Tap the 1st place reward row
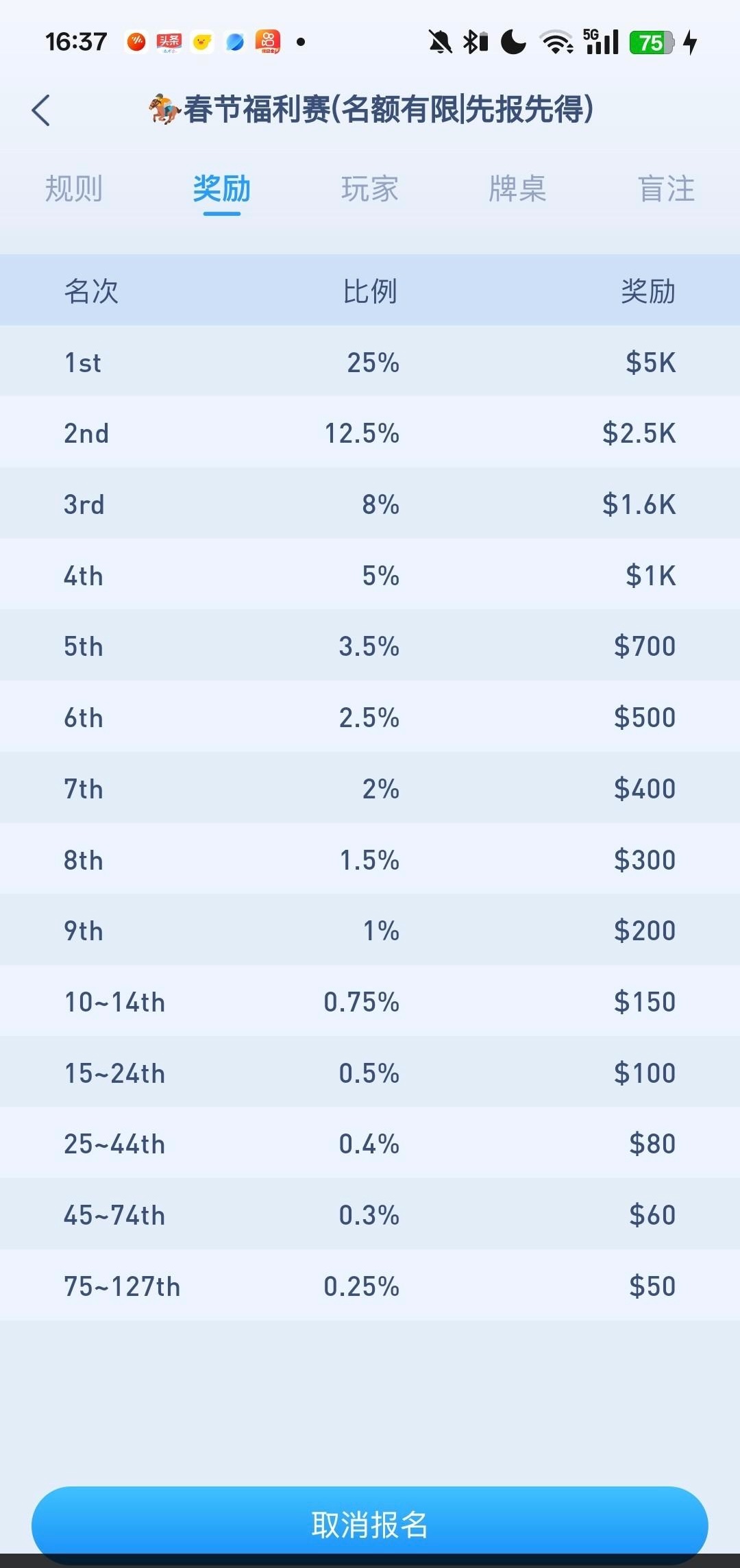 (370, 362)
